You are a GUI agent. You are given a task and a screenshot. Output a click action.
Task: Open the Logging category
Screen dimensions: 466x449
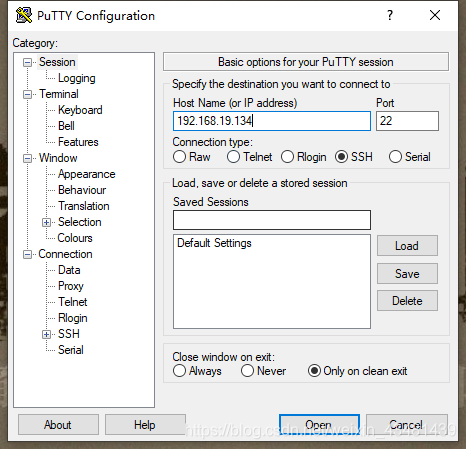point(77,78)
